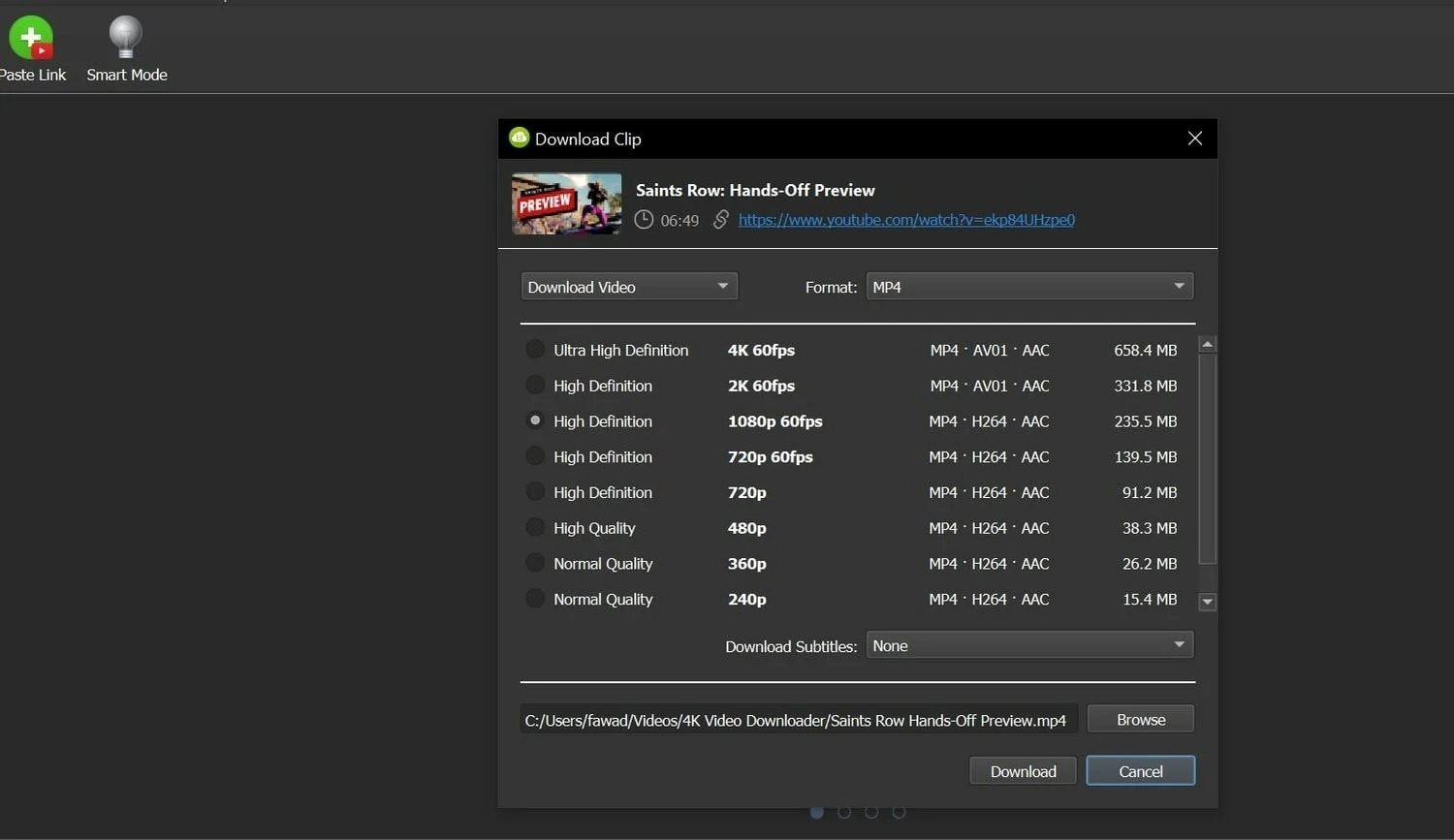Click the Cancel button
Image resolution: width=1454 pixels, height=840 pixels.
tap(1141, 771)
